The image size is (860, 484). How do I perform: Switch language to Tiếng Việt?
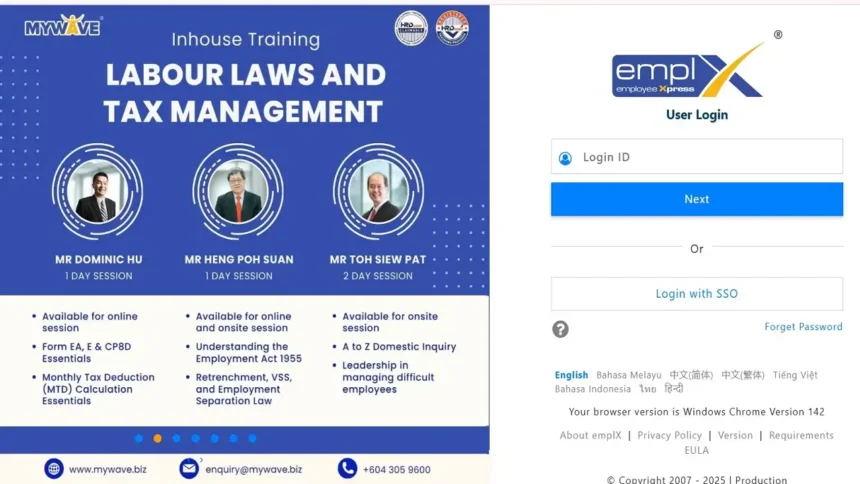(794, 375)
